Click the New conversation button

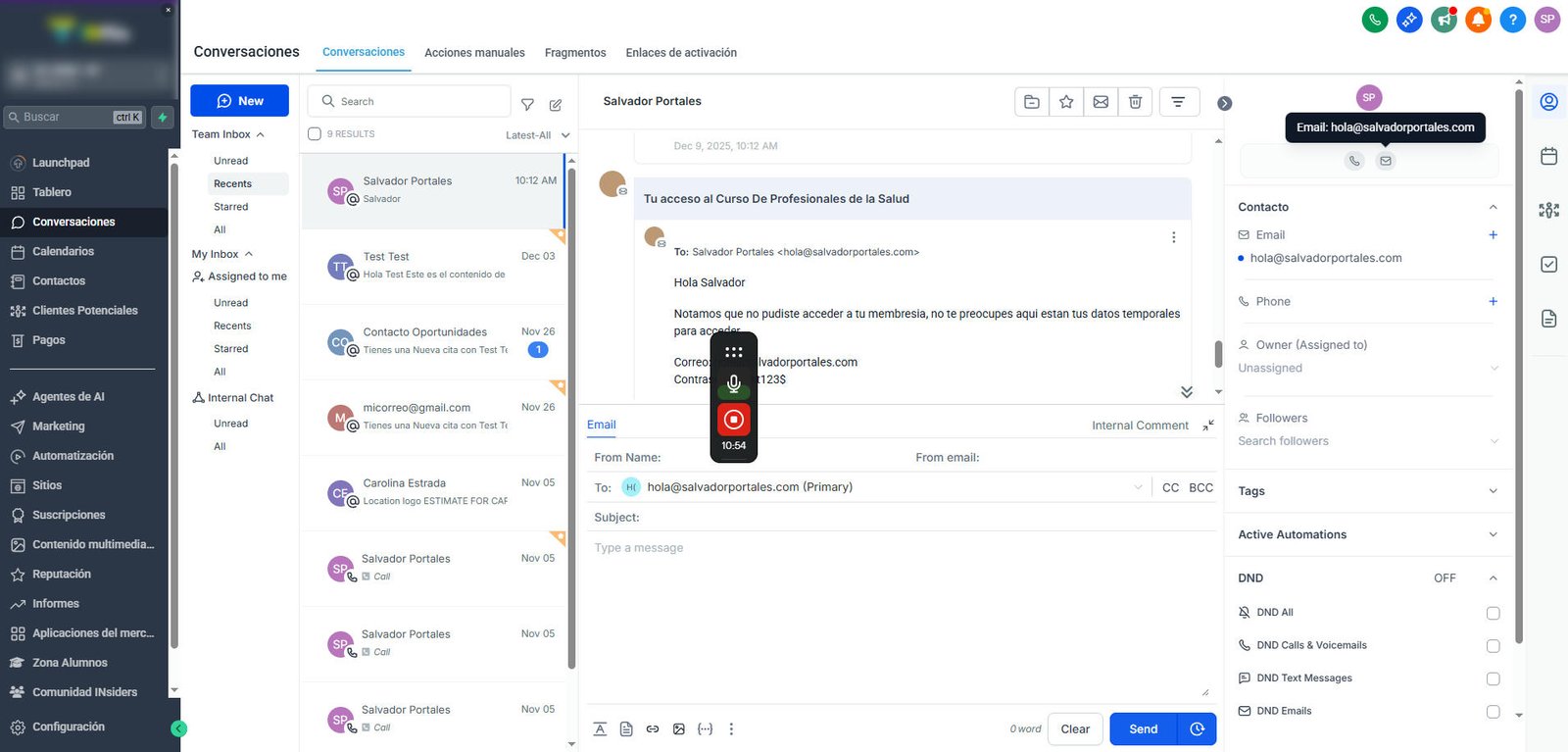click(x=239, y=101)
